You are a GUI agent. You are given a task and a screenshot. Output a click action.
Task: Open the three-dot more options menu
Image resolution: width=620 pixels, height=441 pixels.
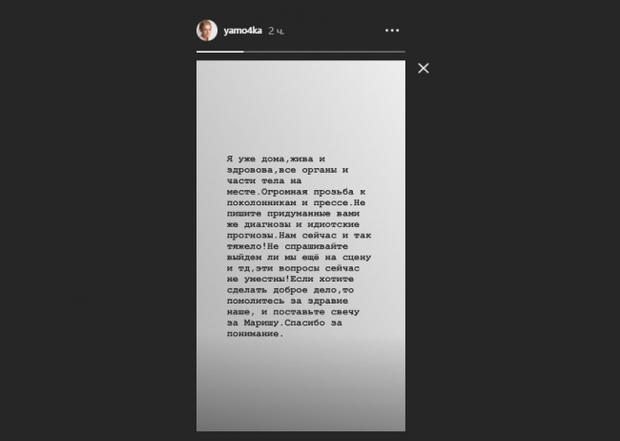[x=392, y=30]
